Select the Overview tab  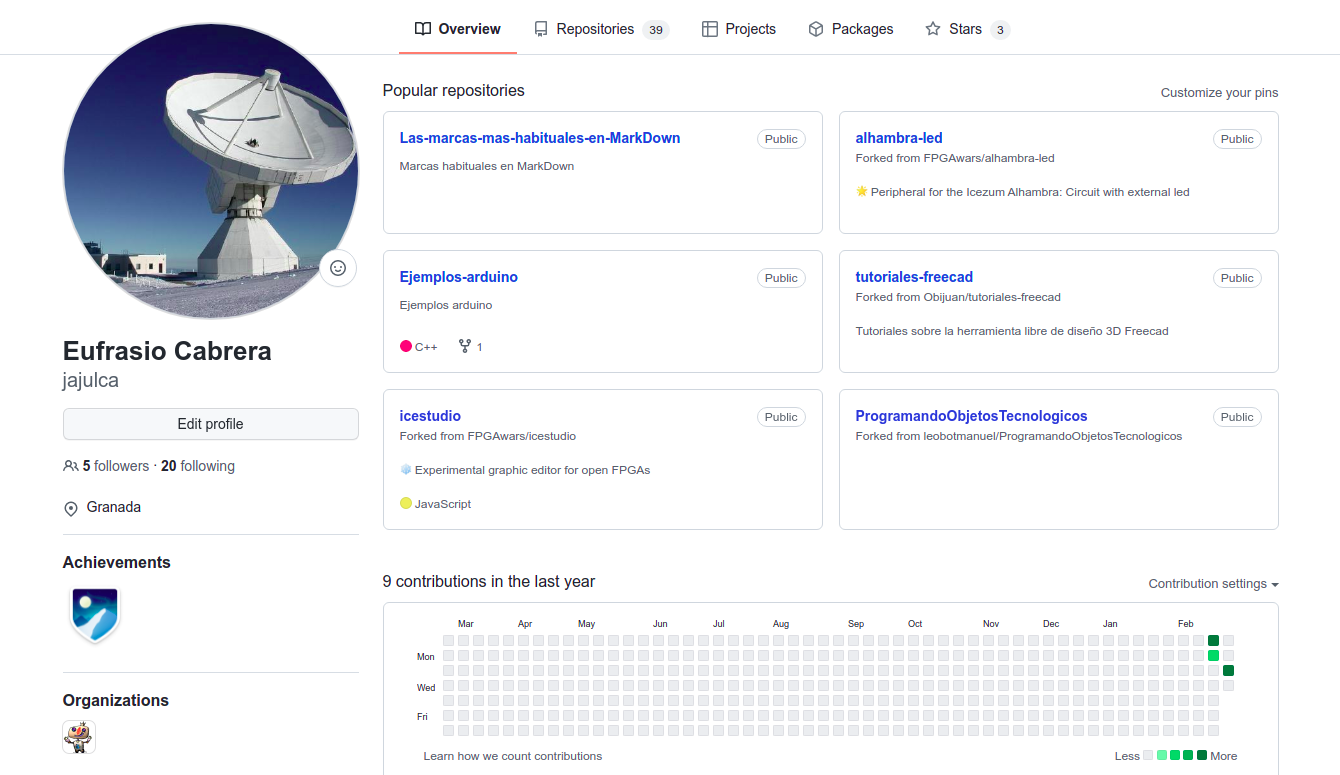[x=458, y=29]
